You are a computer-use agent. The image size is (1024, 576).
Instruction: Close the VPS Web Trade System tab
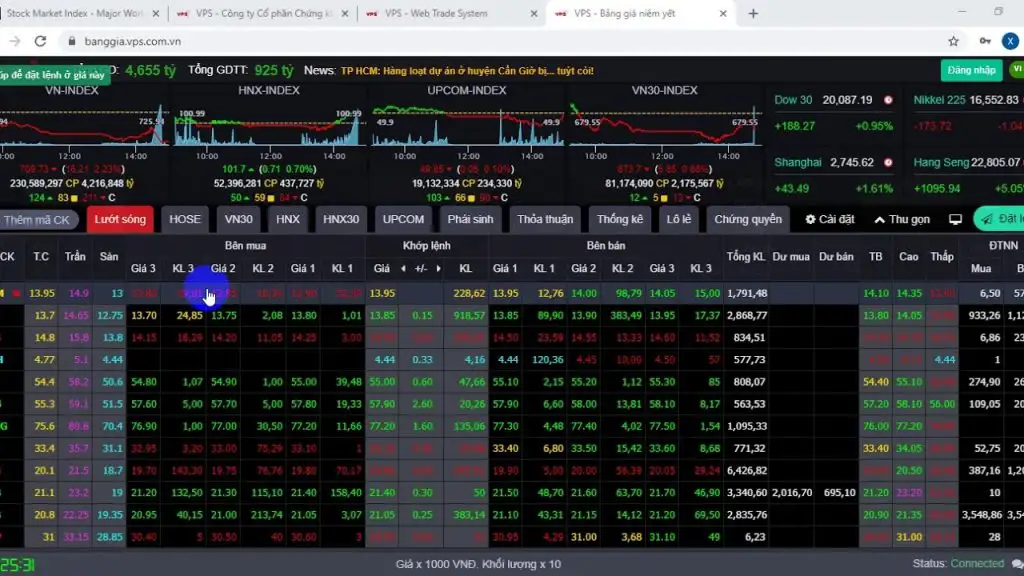pos(536,14)
